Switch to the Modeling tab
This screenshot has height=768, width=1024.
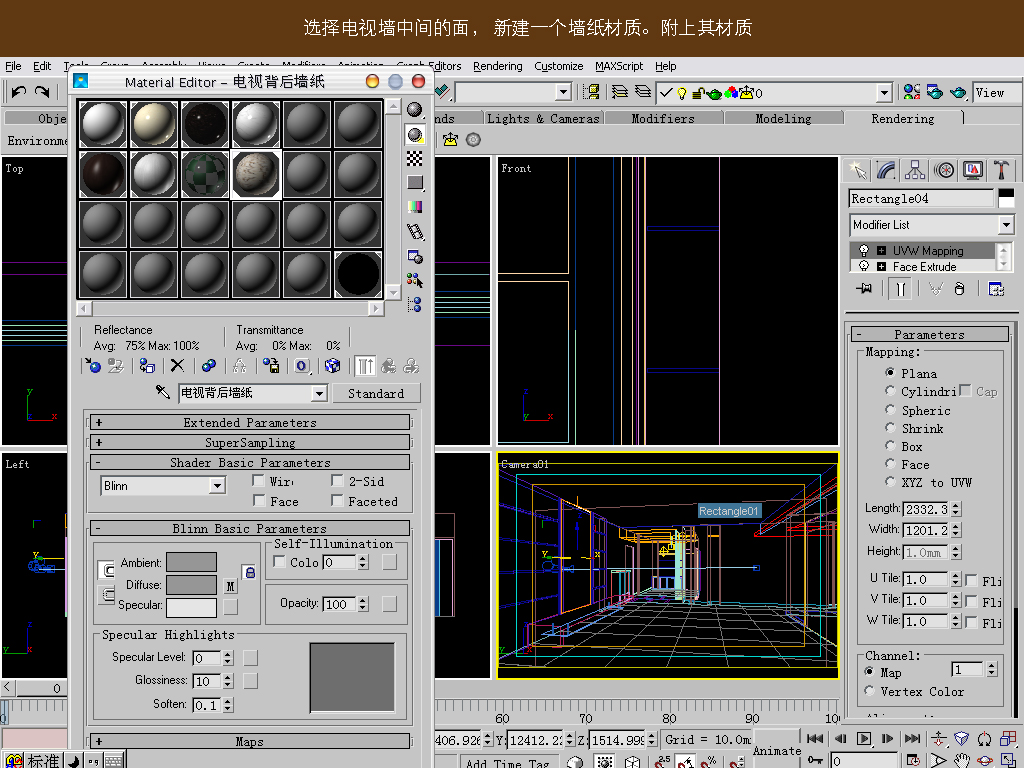(783, 118)
